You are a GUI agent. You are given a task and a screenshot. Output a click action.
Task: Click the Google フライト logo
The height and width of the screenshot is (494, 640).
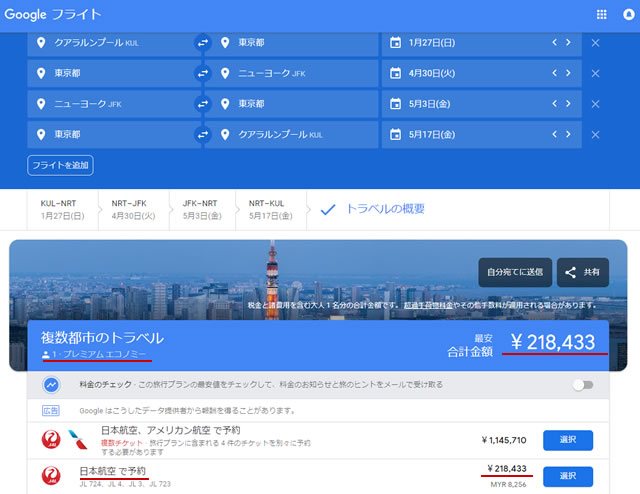[53, 15]
